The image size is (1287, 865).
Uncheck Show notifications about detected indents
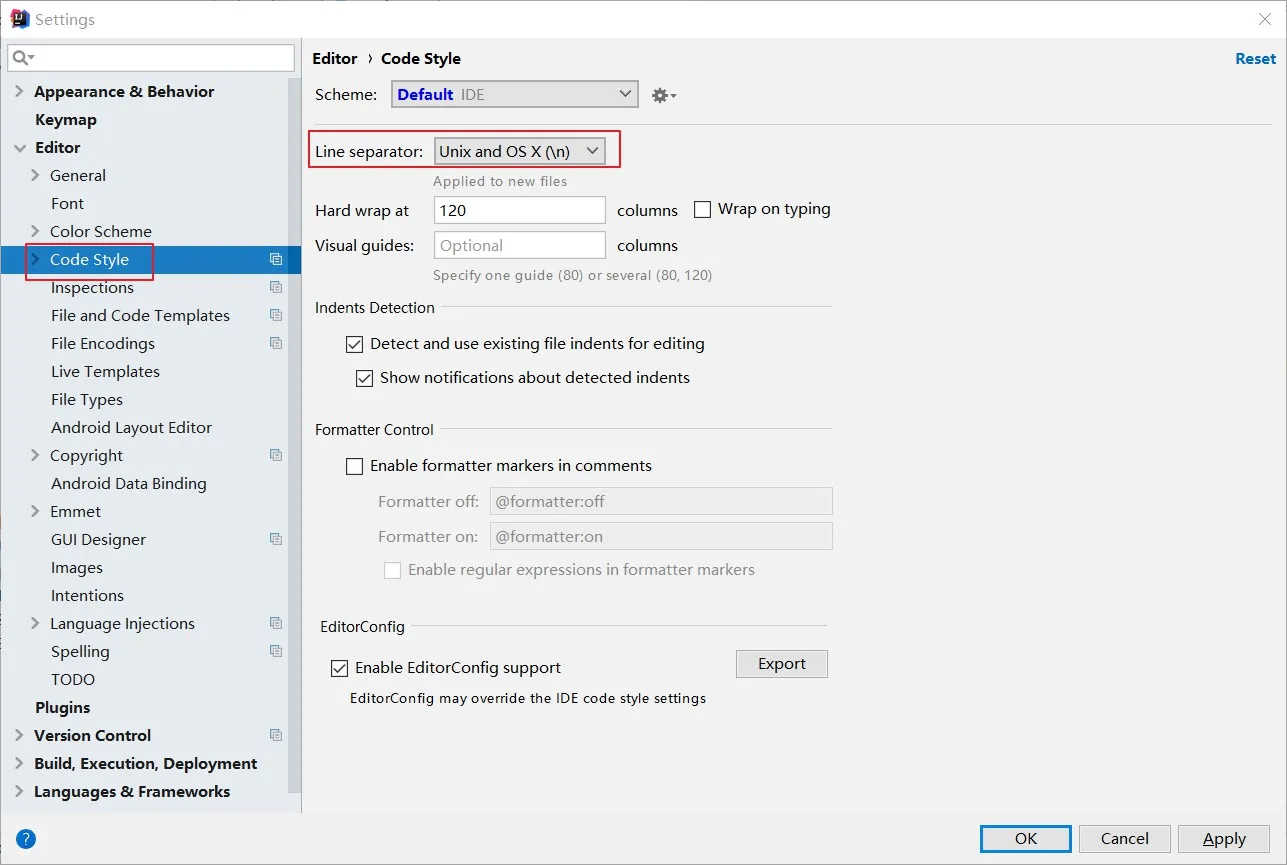coord(365,378)
